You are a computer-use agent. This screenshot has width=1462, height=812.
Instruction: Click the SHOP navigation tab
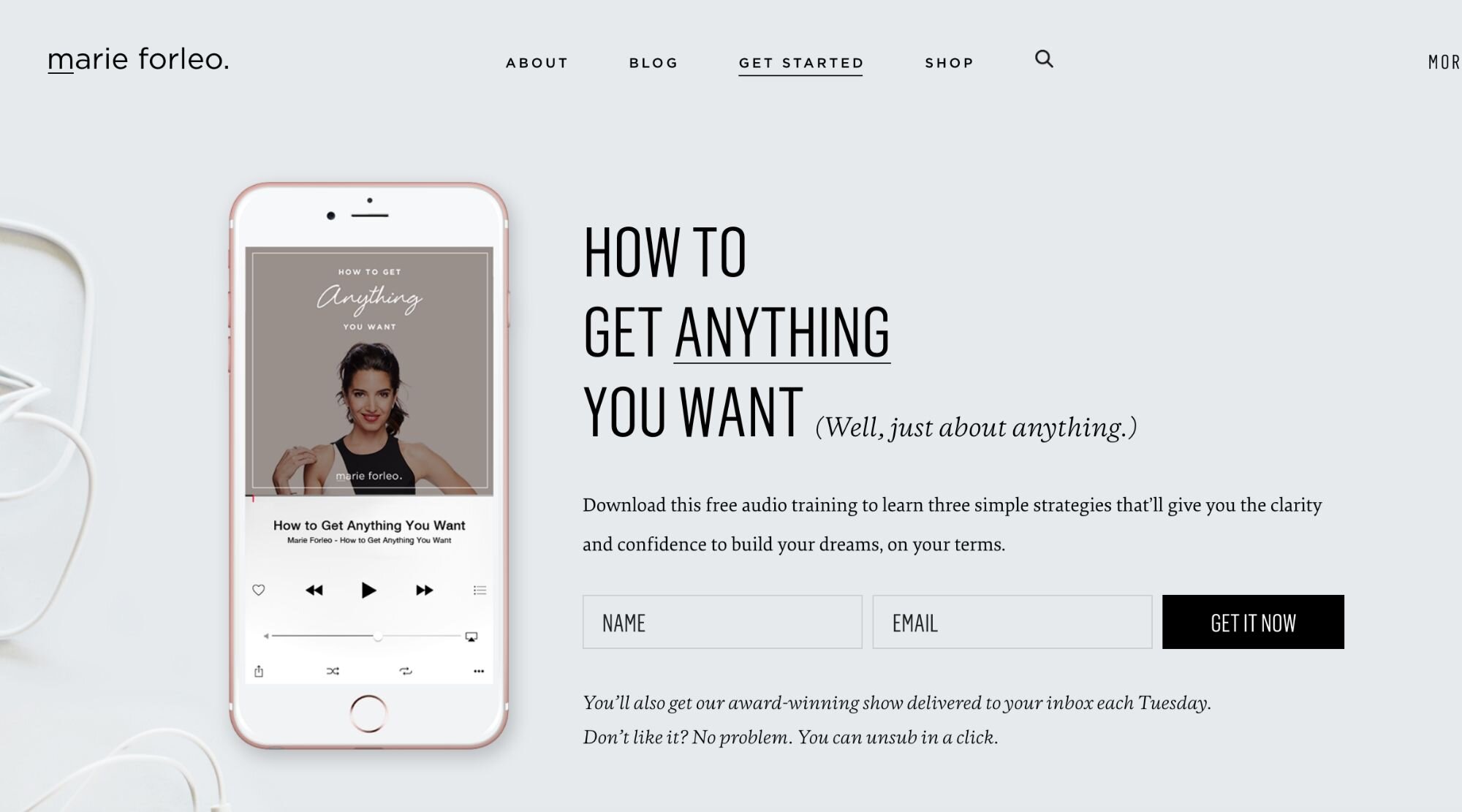click(x=950, y=62)
